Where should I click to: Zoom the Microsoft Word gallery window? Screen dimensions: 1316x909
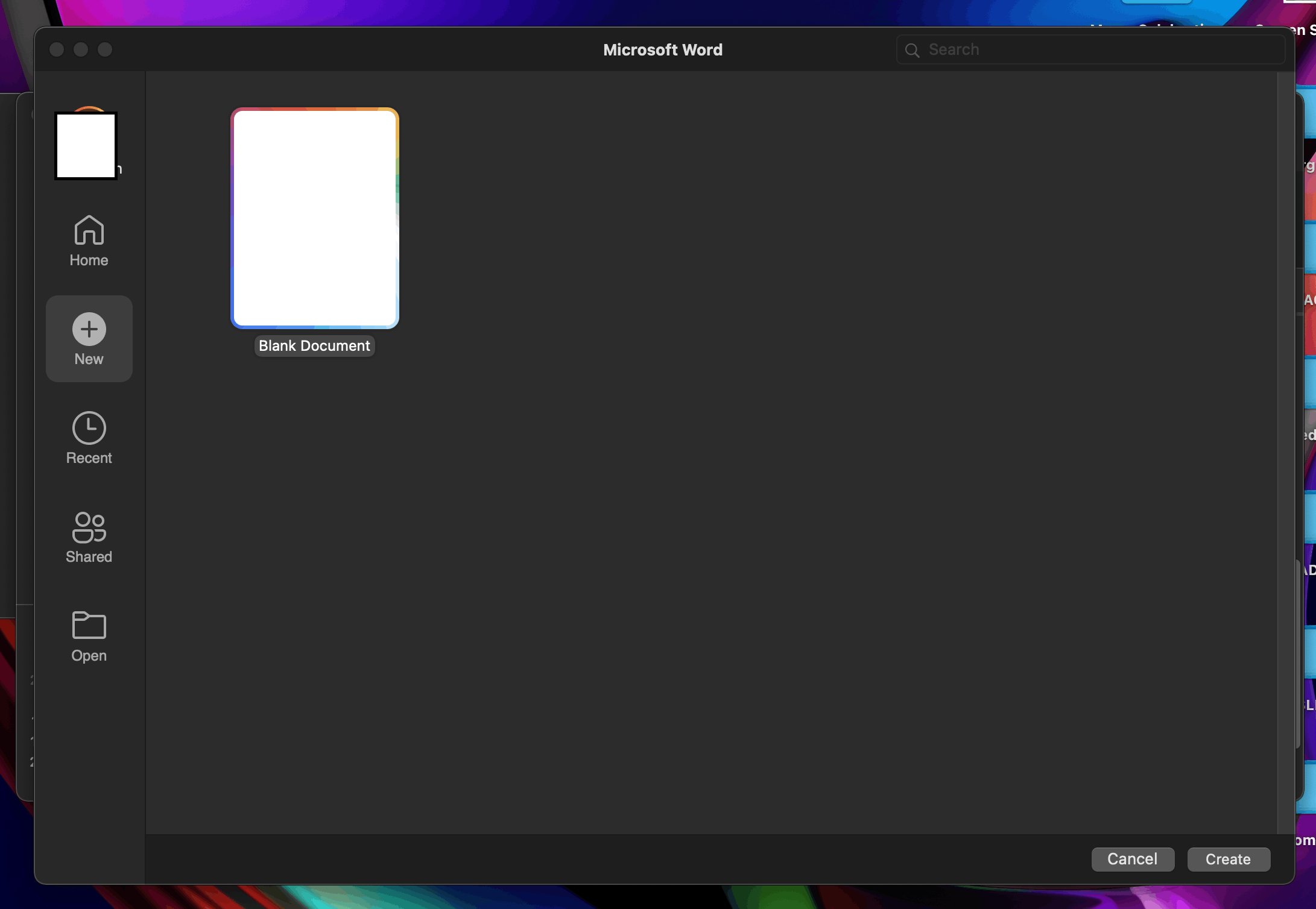[105, 49]
